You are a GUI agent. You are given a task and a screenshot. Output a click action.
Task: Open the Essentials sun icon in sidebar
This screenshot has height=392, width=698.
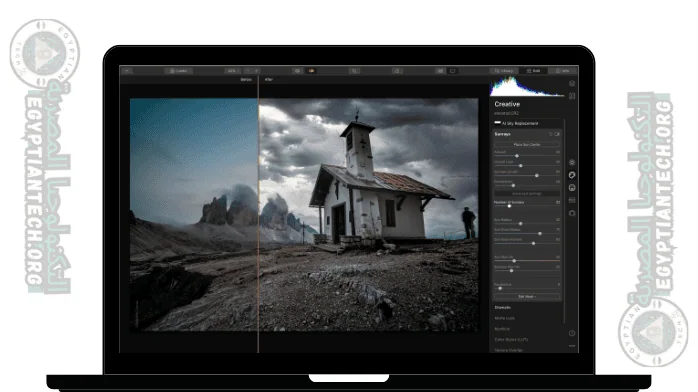click(x=572, y=162)
